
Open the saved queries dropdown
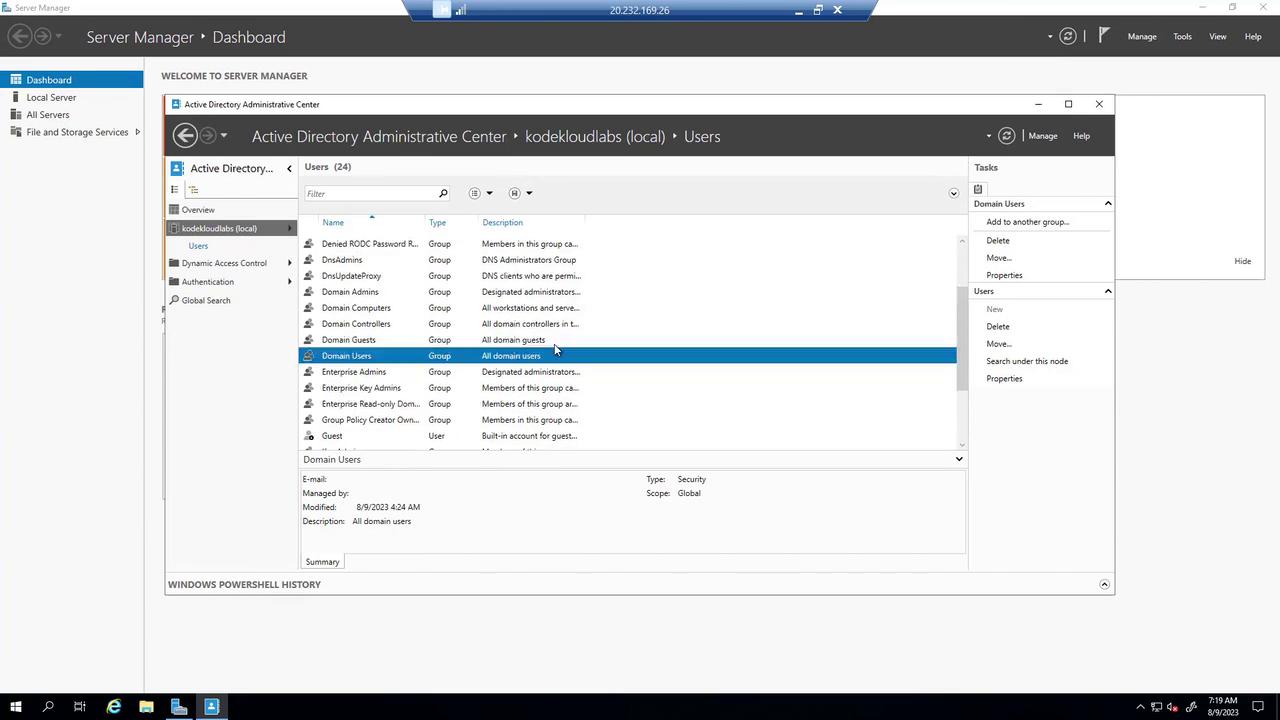click(520, 193)
